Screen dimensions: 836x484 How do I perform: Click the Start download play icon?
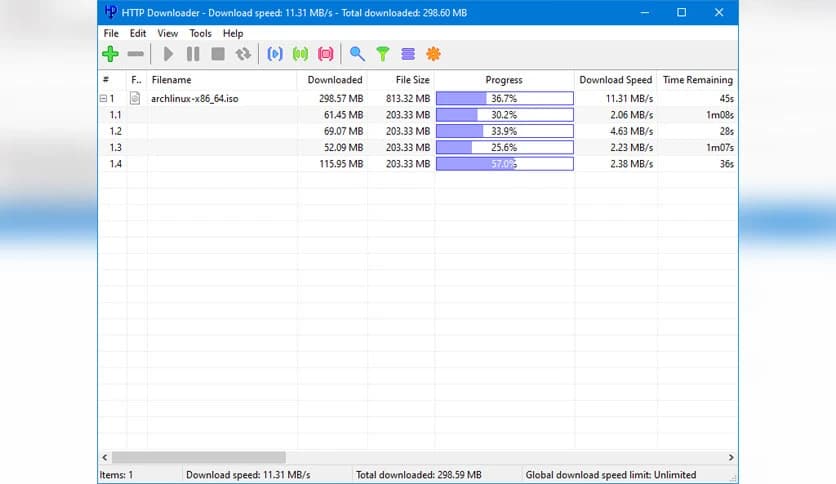(168, 54)
